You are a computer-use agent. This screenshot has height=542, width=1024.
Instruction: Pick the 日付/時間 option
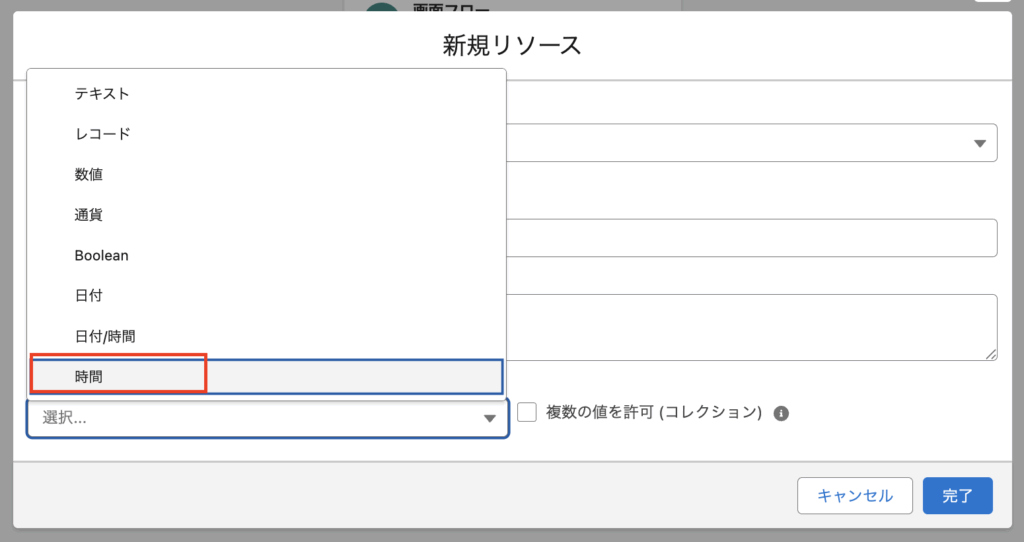click(x=105, y=336)
